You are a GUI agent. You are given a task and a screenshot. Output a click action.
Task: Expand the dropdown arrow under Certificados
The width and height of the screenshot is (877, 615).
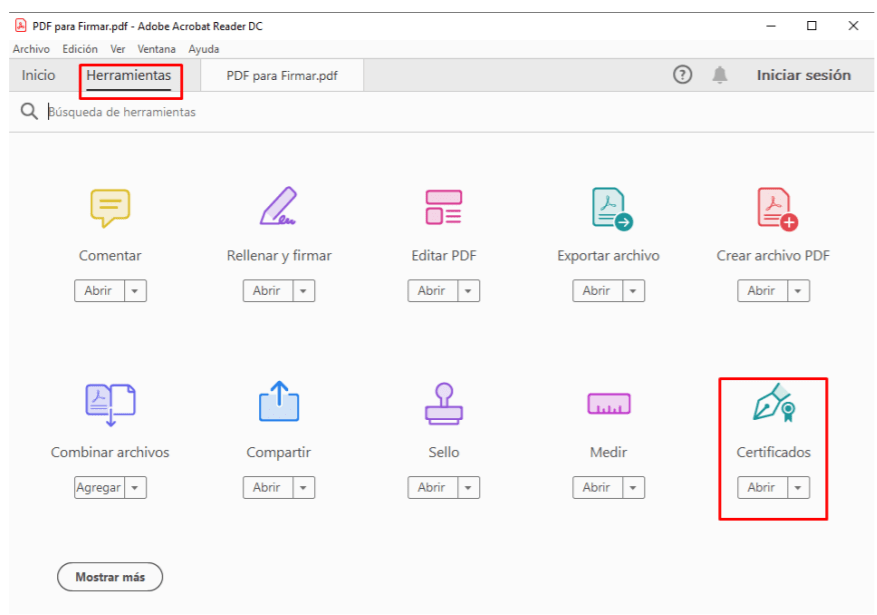797,488
